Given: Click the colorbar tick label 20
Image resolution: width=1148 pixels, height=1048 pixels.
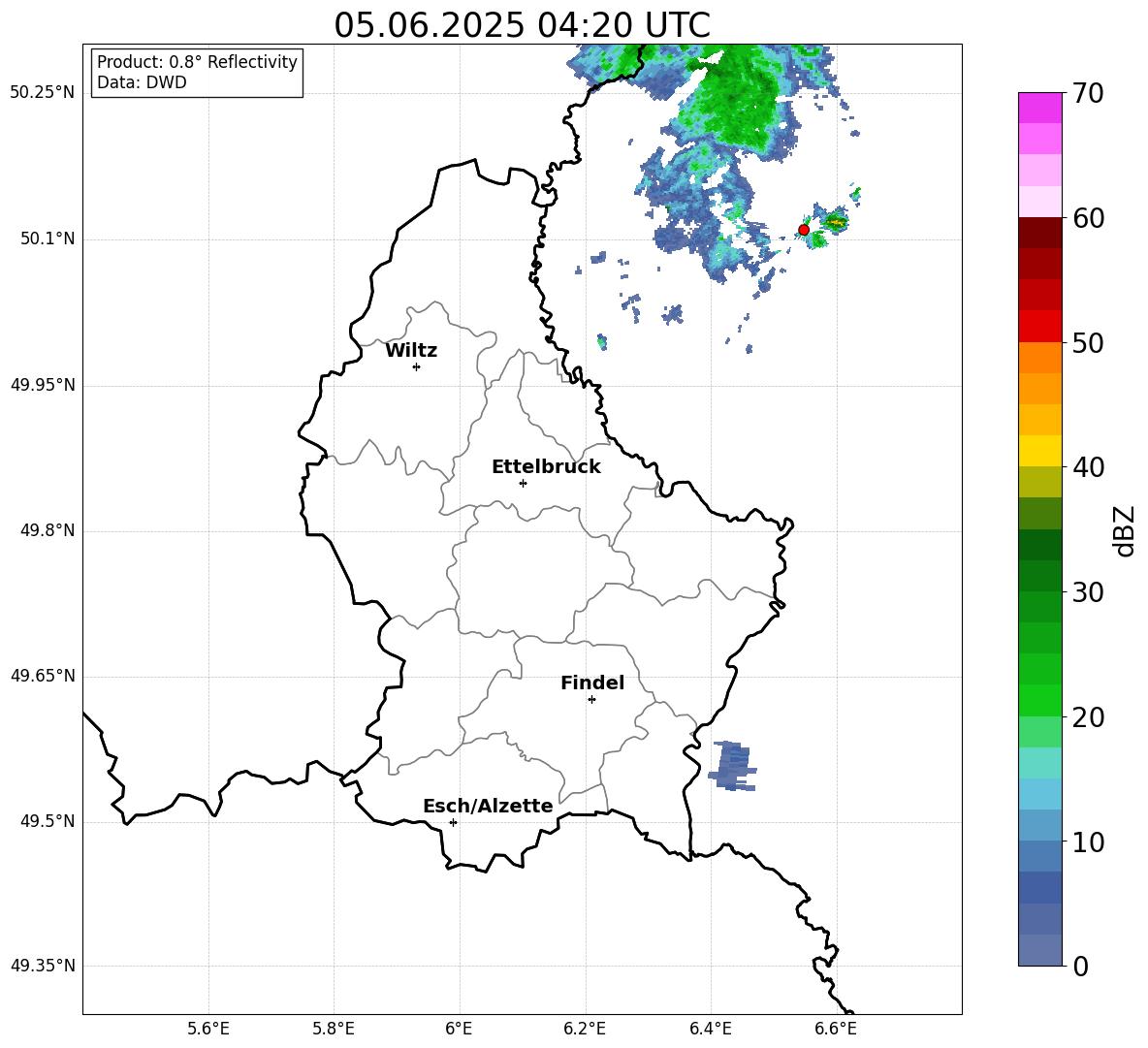Looking at the screenshot, I should tap(1088, 716).
